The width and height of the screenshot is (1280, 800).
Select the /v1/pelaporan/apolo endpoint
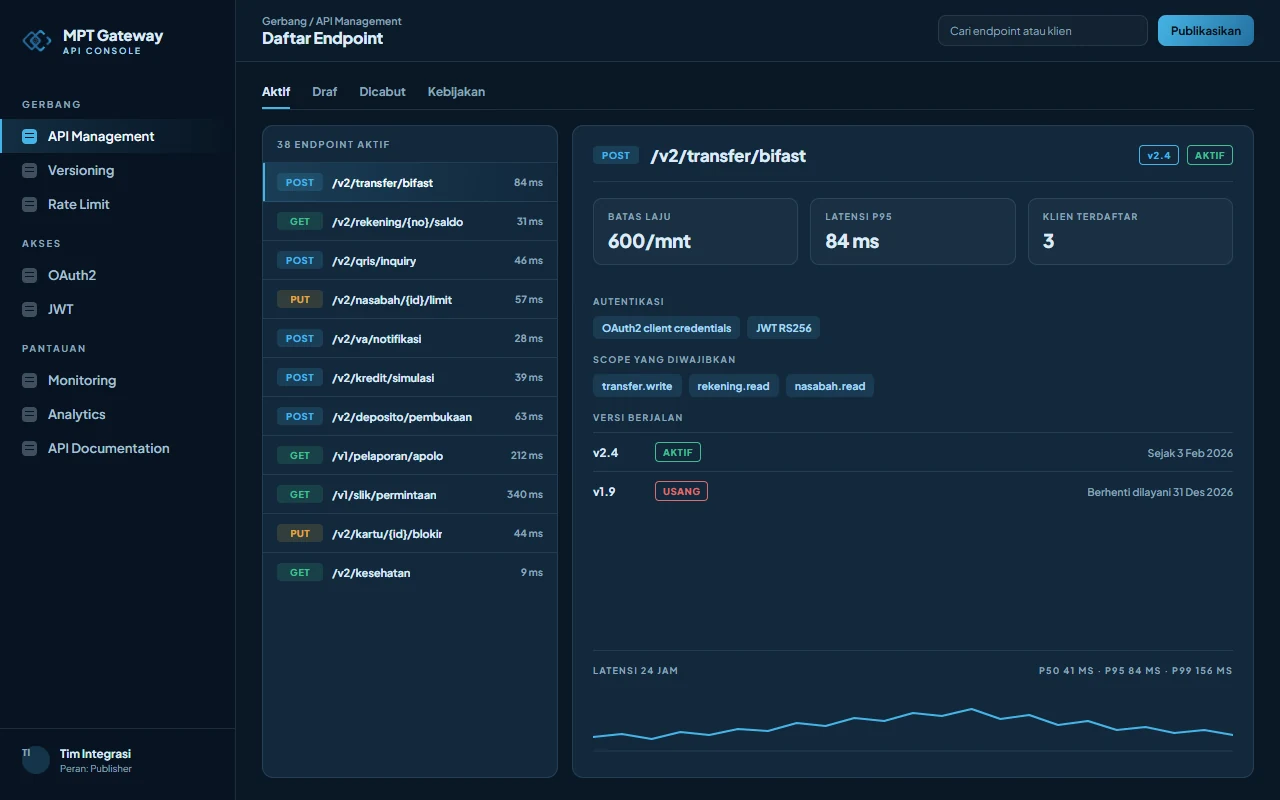(410, 455)
